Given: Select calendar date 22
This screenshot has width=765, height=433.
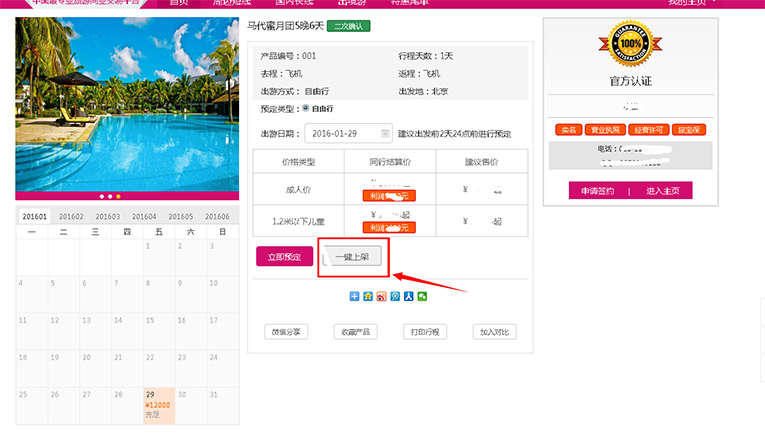Looking at the screenshot, I should [x=159, y=368].
